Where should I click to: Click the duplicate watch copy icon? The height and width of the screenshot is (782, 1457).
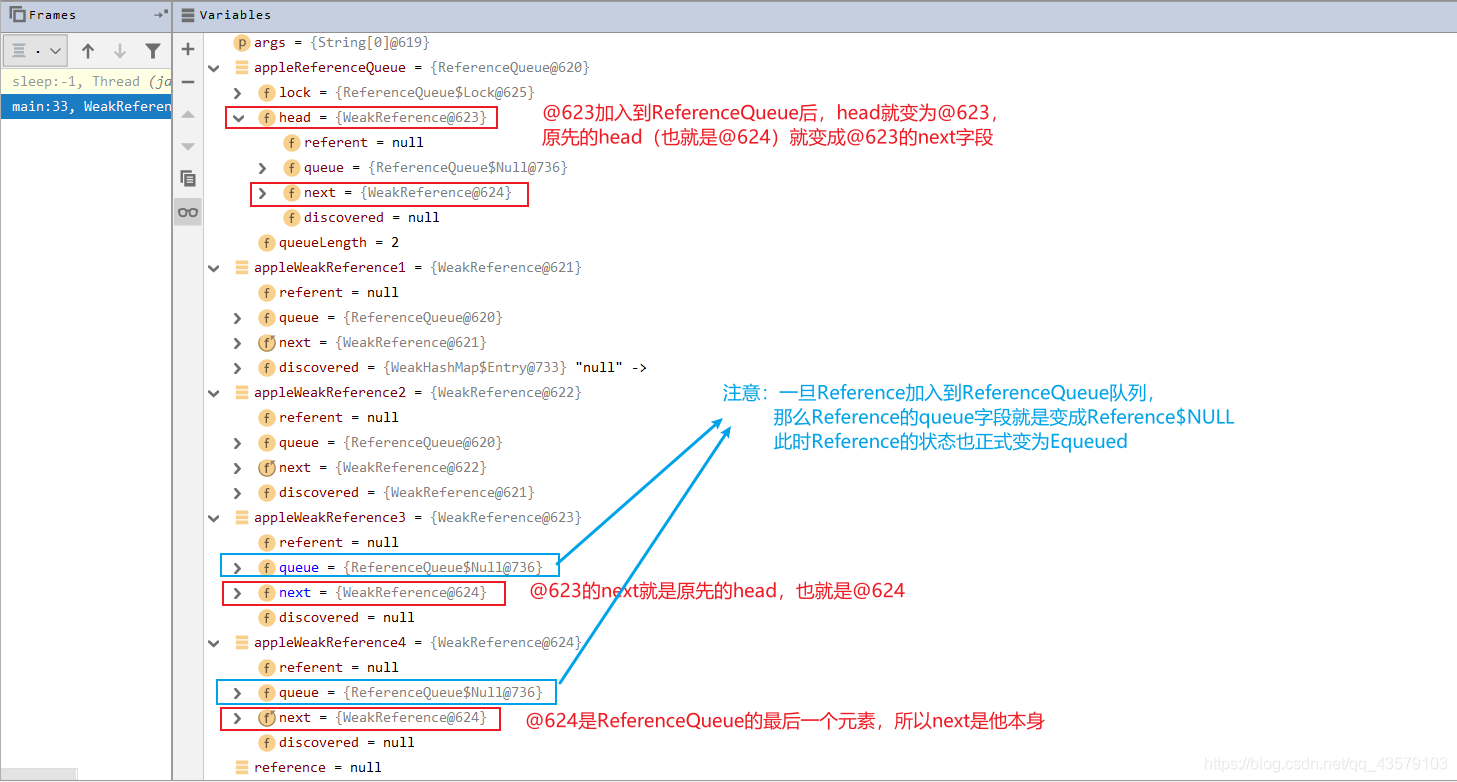click(x=188, y=178)
